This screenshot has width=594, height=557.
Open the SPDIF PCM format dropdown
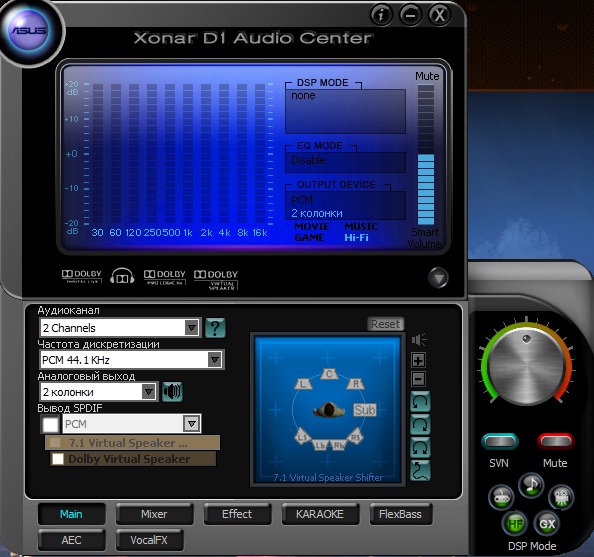coord(131,423)
